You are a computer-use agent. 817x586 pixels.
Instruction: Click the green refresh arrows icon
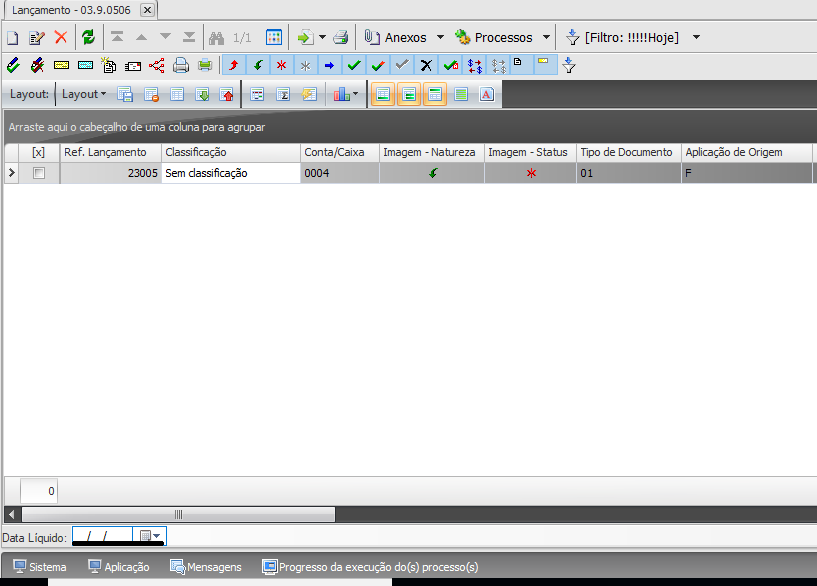pos(89,38)
